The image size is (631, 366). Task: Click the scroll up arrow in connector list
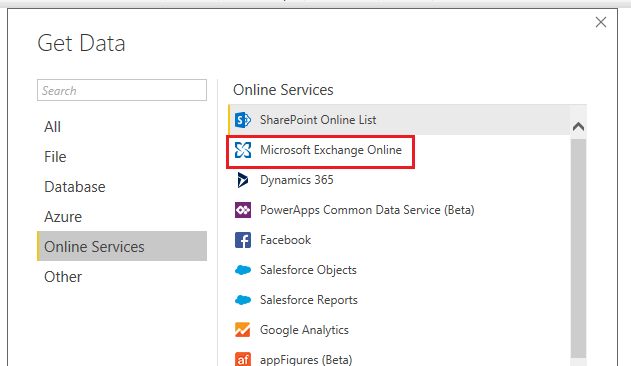click(578, 127)
